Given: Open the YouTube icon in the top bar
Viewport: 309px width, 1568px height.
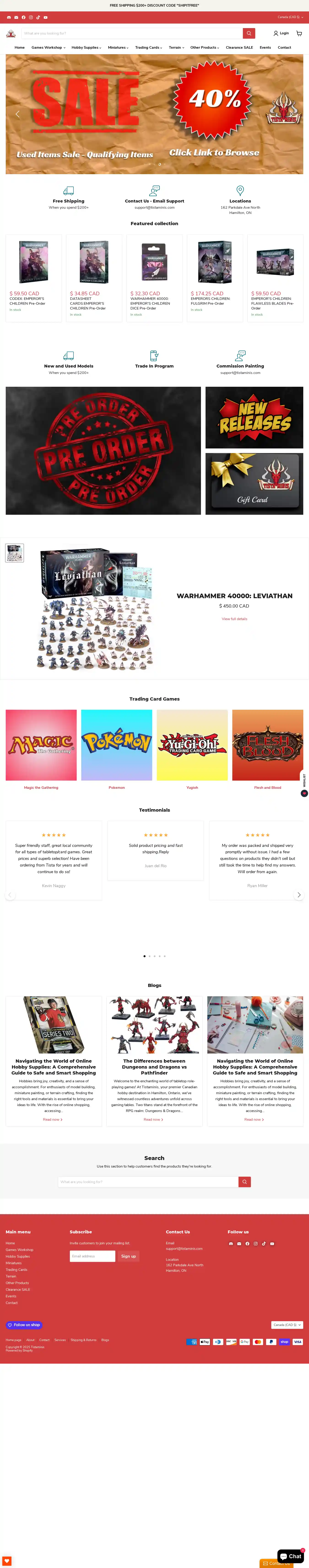Looking at the screenshot, I should tap(45, 17).
